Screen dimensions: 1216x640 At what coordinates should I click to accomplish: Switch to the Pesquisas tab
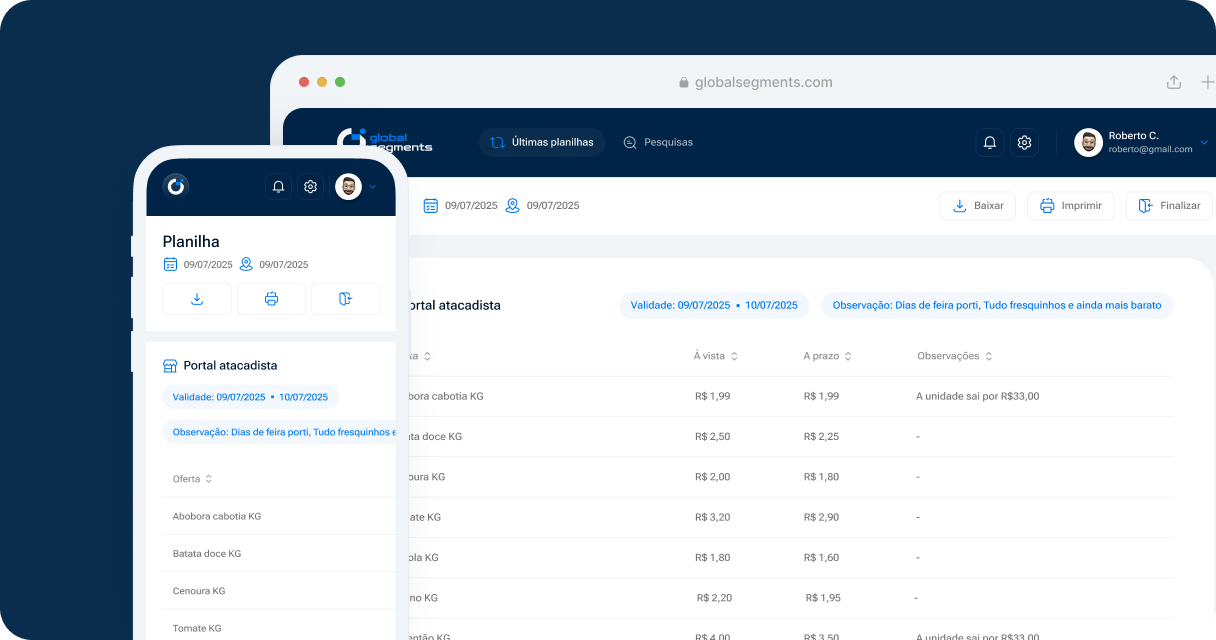tap(657, 142)
